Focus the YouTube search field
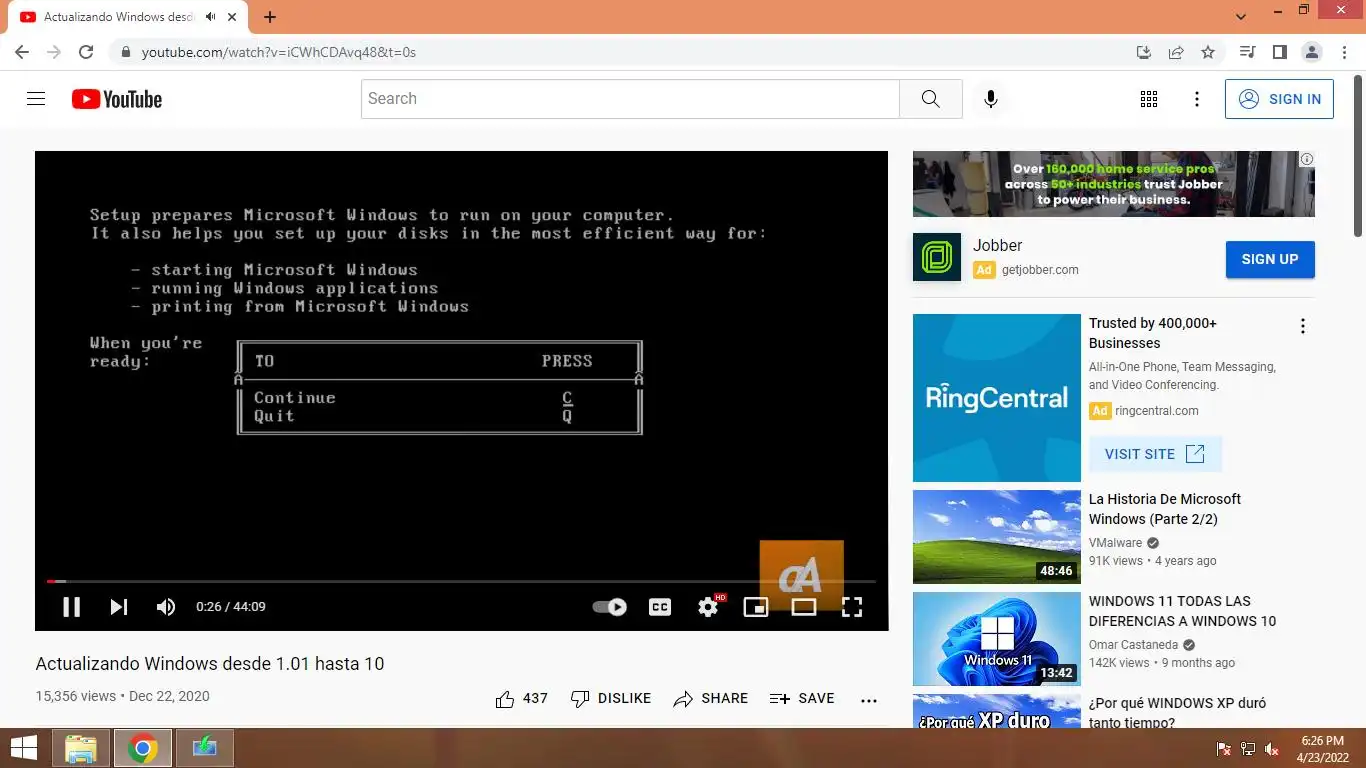The image size is (1366, 768). pyautogui.click(x=630, y=99)
